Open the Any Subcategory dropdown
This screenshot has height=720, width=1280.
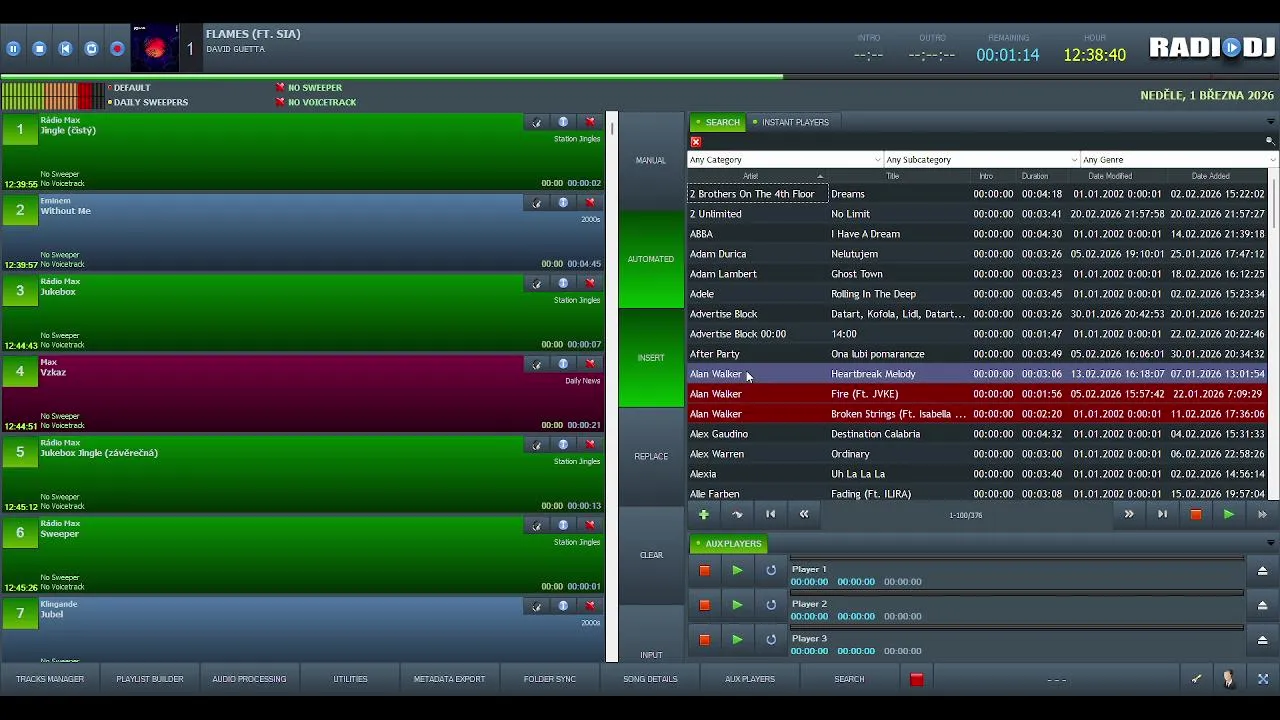pyautogui.click(x=982, y=160)
